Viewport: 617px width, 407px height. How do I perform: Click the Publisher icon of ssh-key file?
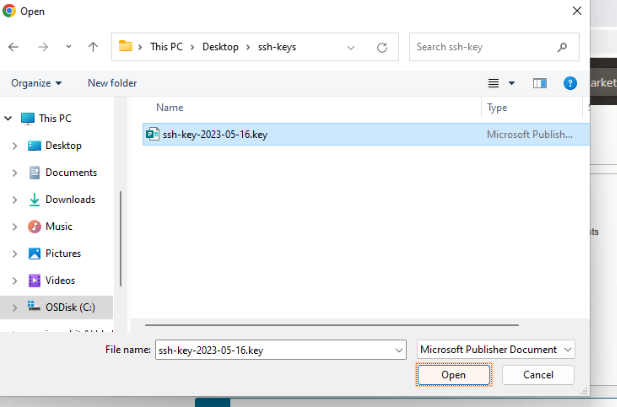click(x=152, y=134)
